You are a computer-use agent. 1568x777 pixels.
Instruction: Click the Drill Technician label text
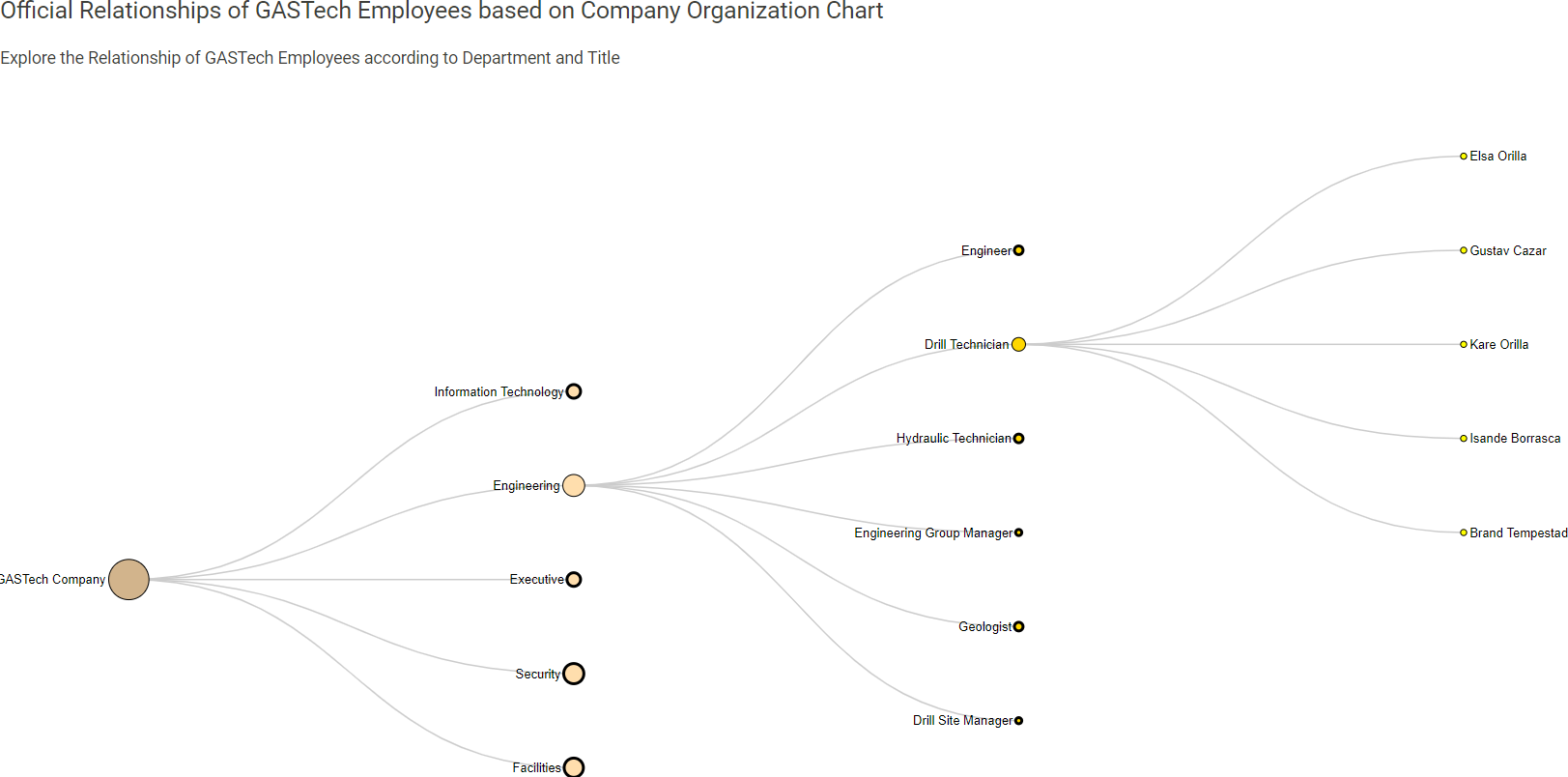(966, 344)
